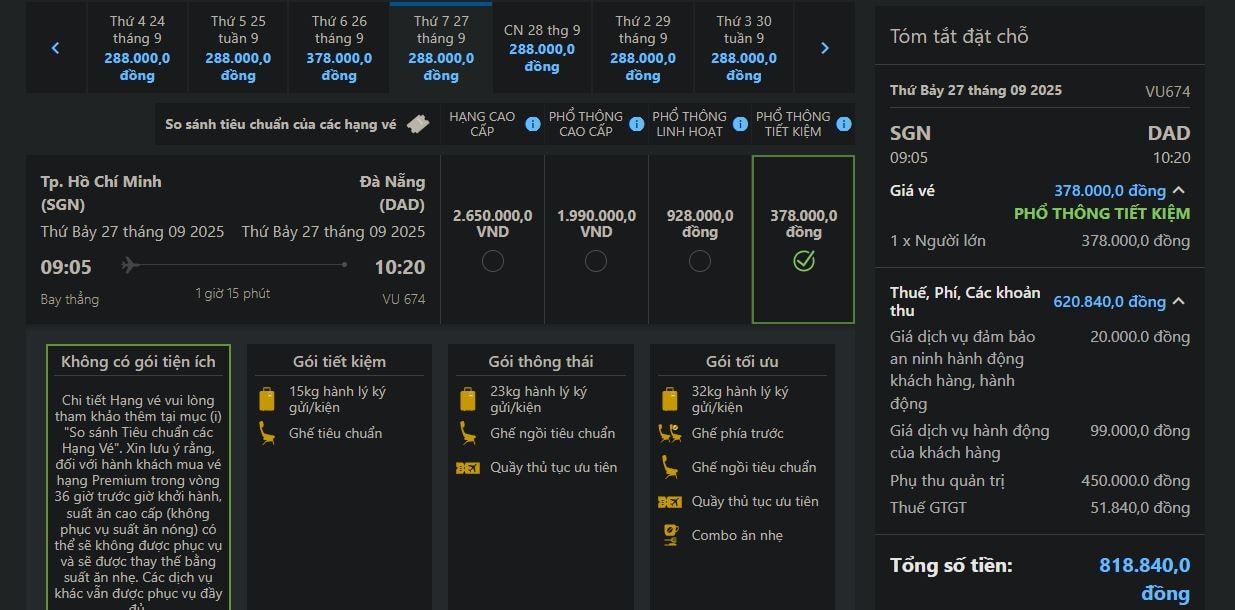Click info icon beside PHỔ THÔNG CAO CẤP
Image resolution: width=1235 pixels, height=610 pixels.
point(637,124)
